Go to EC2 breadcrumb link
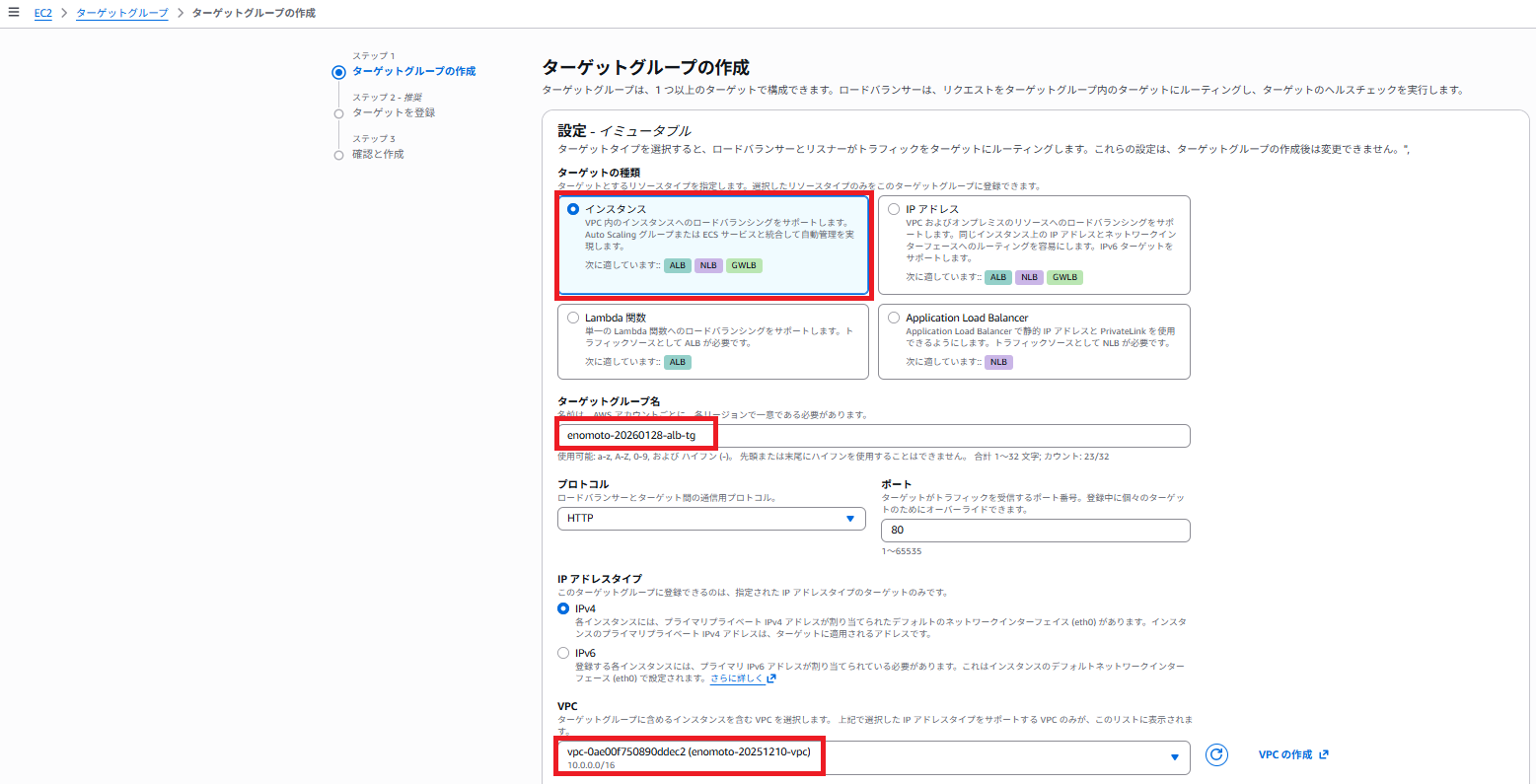Image resolution: width=1536 pixels, height=784 pixels. click(42, 13)
